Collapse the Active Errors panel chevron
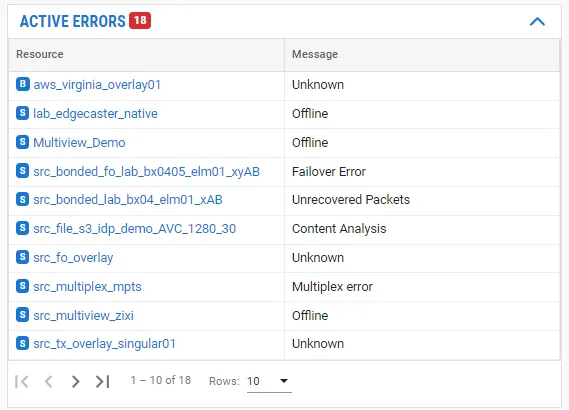This screenshot has height=410, width=569. 537,22
